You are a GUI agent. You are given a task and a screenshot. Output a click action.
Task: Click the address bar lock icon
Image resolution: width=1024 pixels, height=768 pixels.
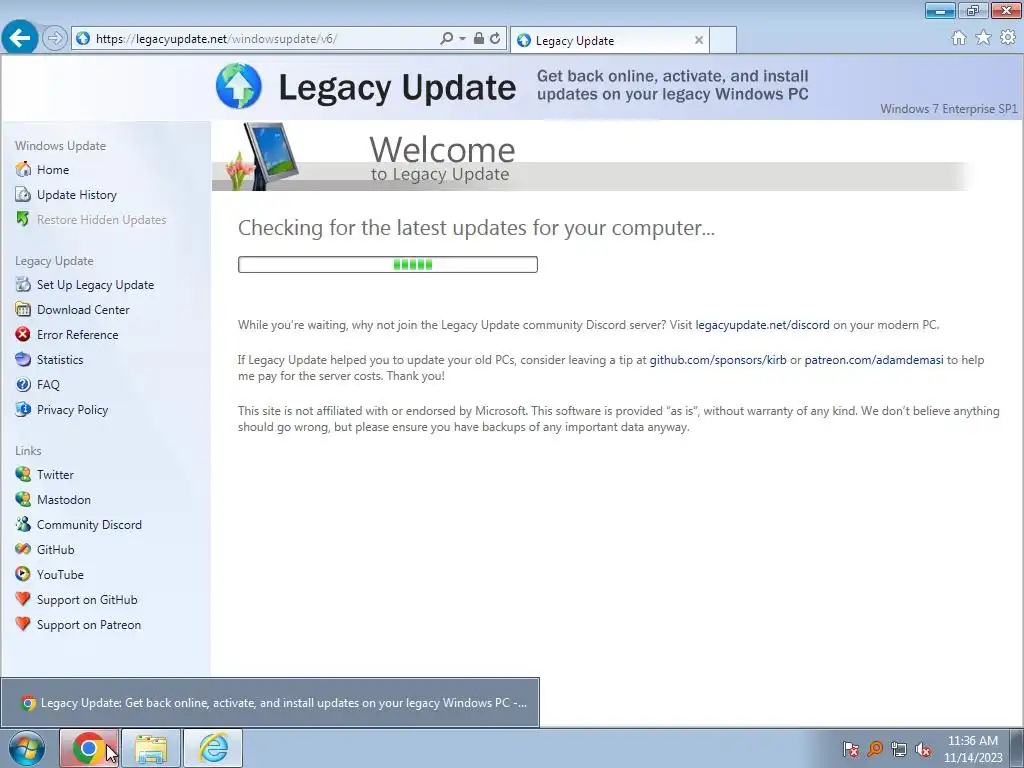[x=479, y=39]
